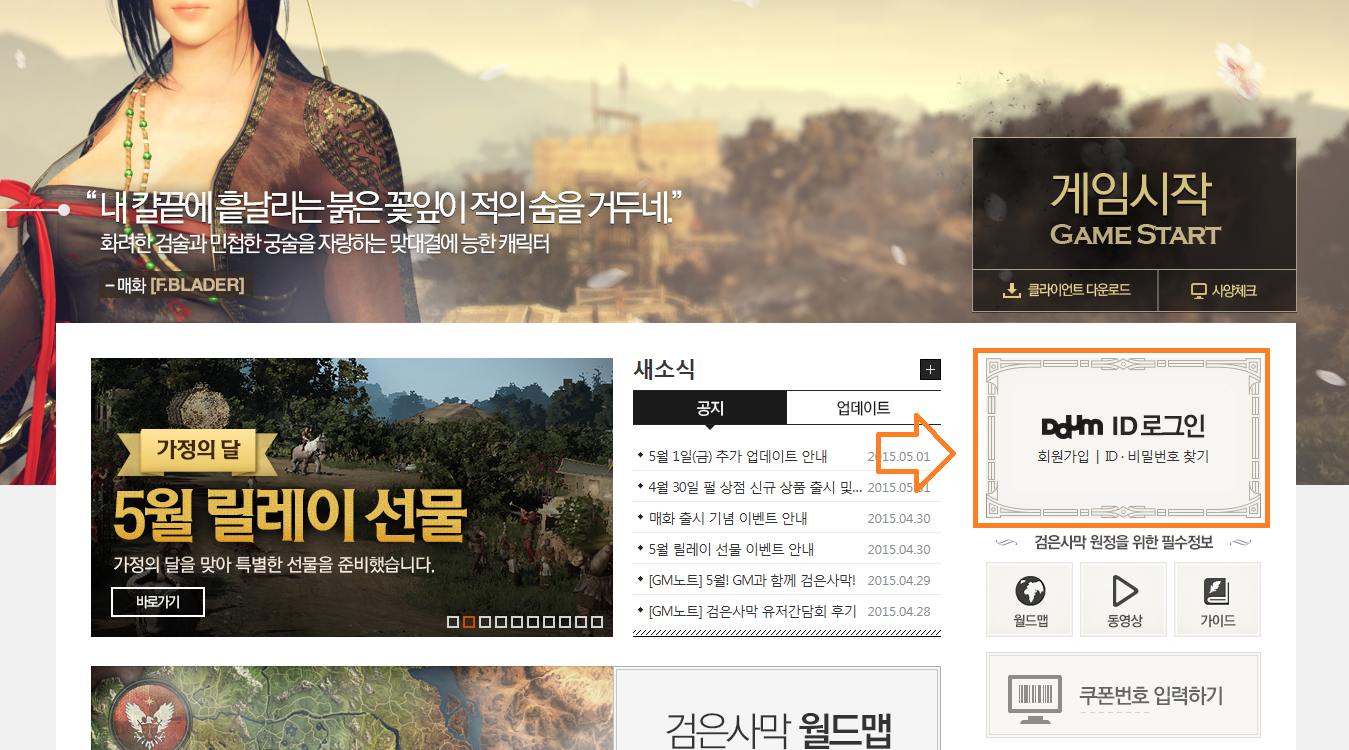Click the date 2015.04.29
The height and width of the screenshot is (750, 1349).
(899, 581)
